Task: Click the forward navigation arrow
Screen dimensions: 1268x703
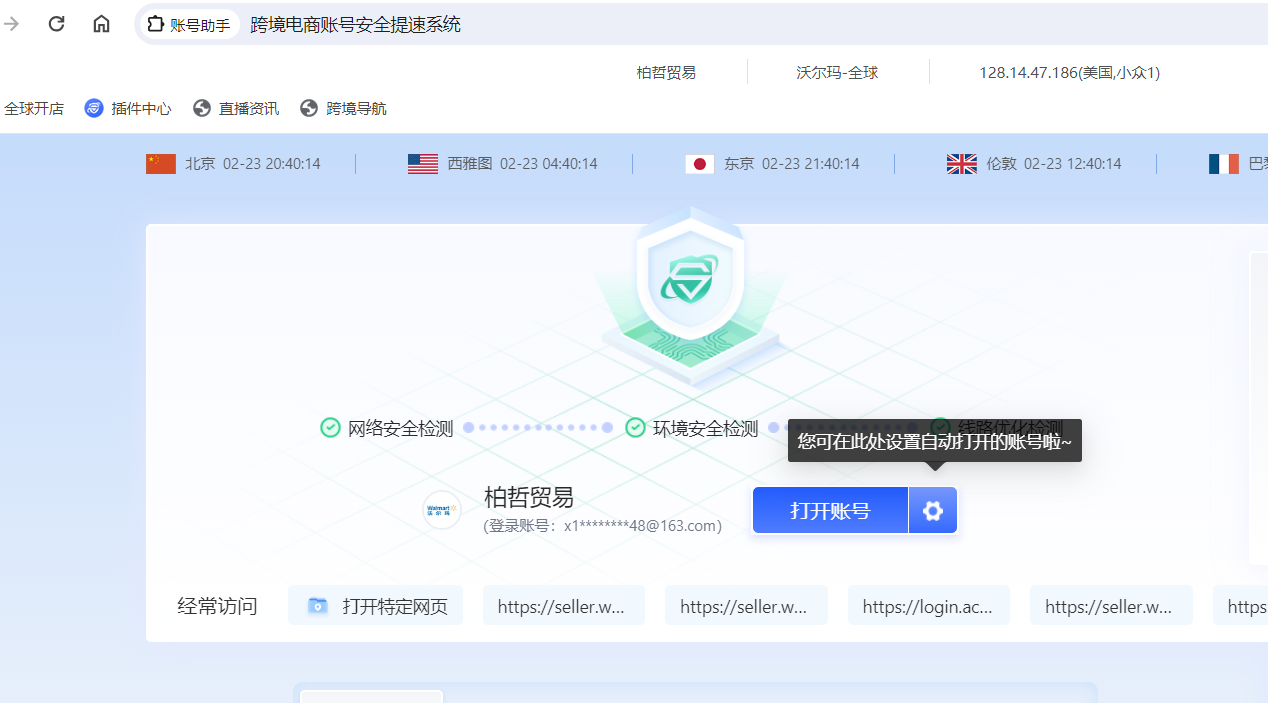Action: [x=11, y=24]
